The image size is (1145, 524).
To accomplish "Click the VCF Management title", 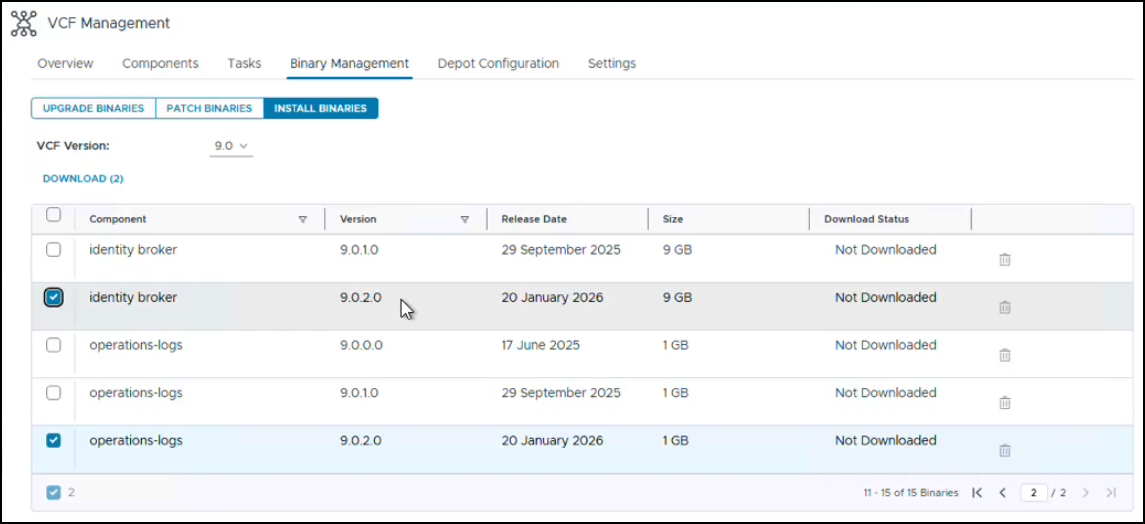I will point(108,23).
